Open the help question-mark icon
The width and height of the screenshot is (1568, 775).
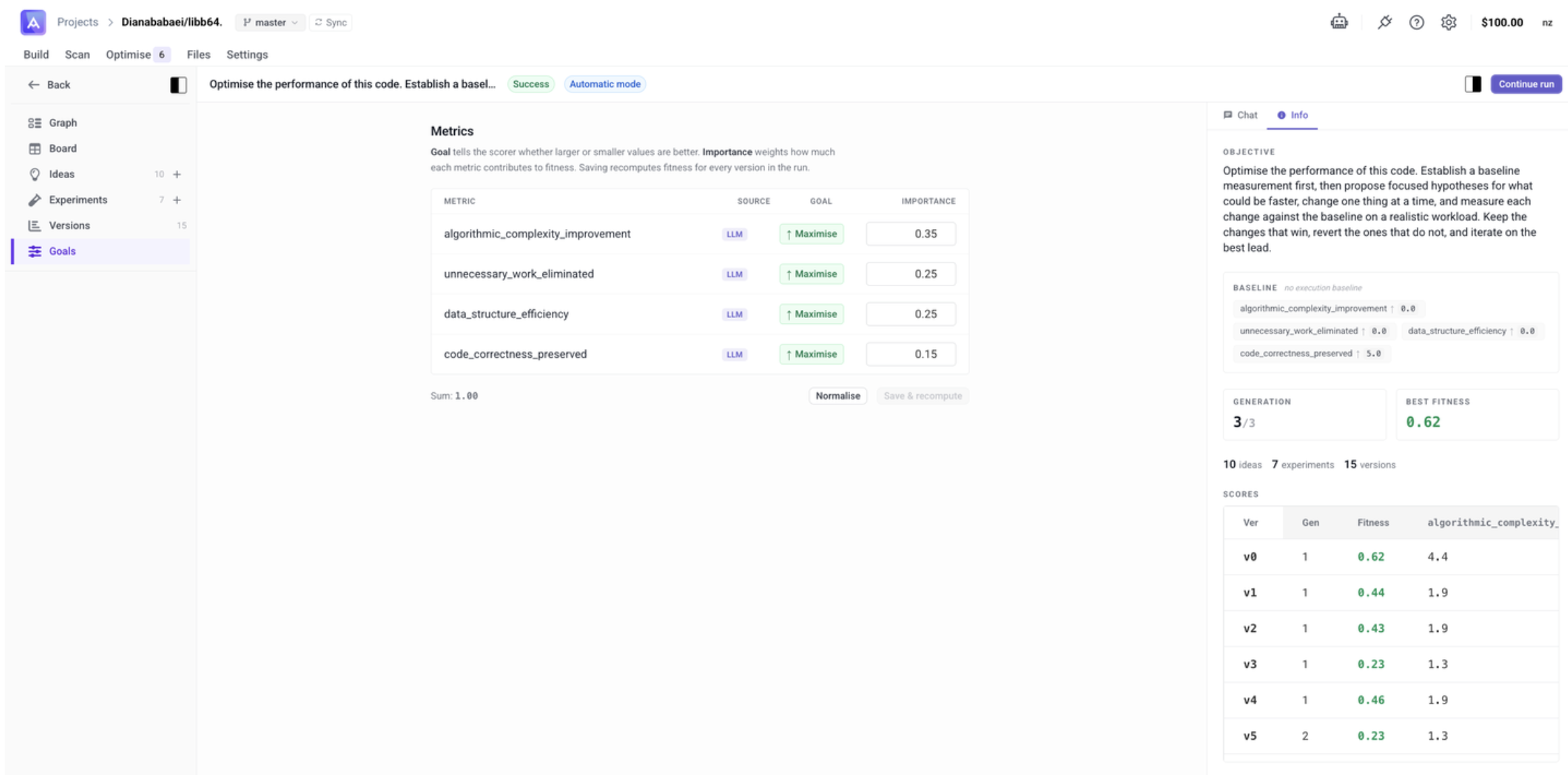pos(1416,22)
